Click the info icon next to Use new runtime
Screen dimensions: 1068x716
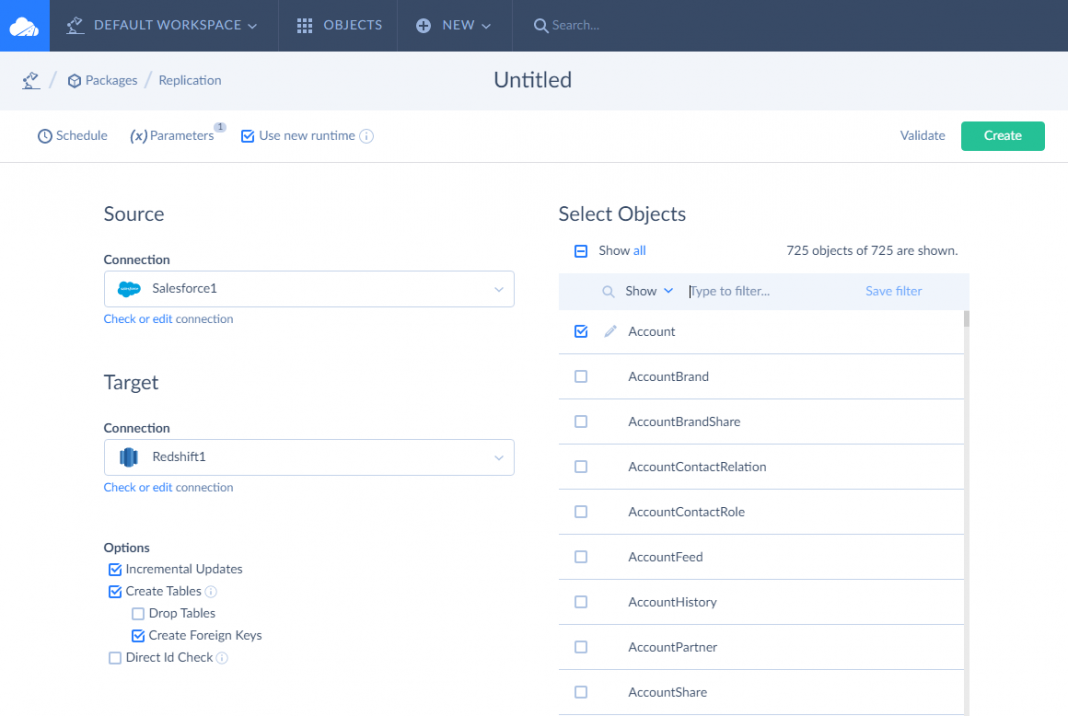(x=367, y=136)
